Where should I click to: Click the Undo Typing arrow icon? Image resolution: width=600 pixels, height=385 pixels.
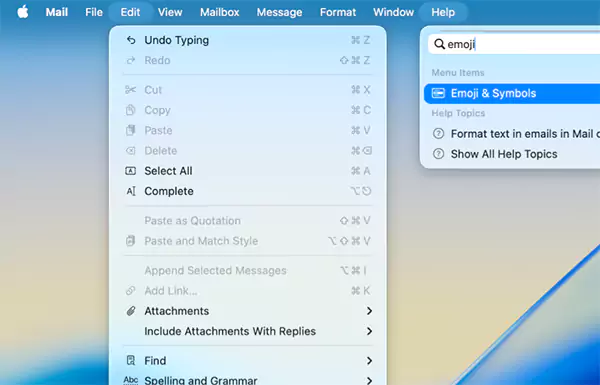[x=131, y=40]
